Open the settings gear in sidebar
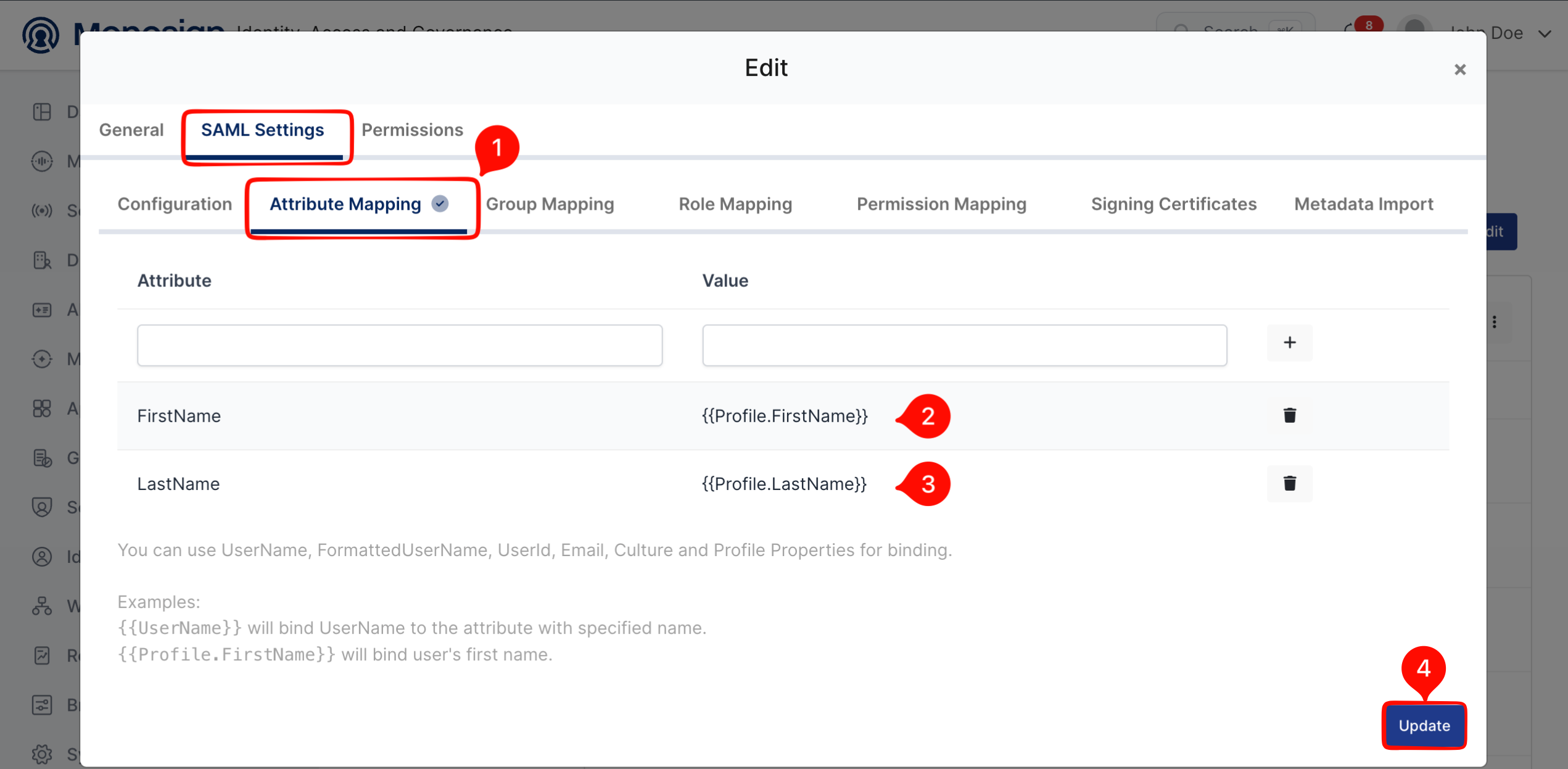Viewport: 1568px width, 769px height. click(42, 754)
